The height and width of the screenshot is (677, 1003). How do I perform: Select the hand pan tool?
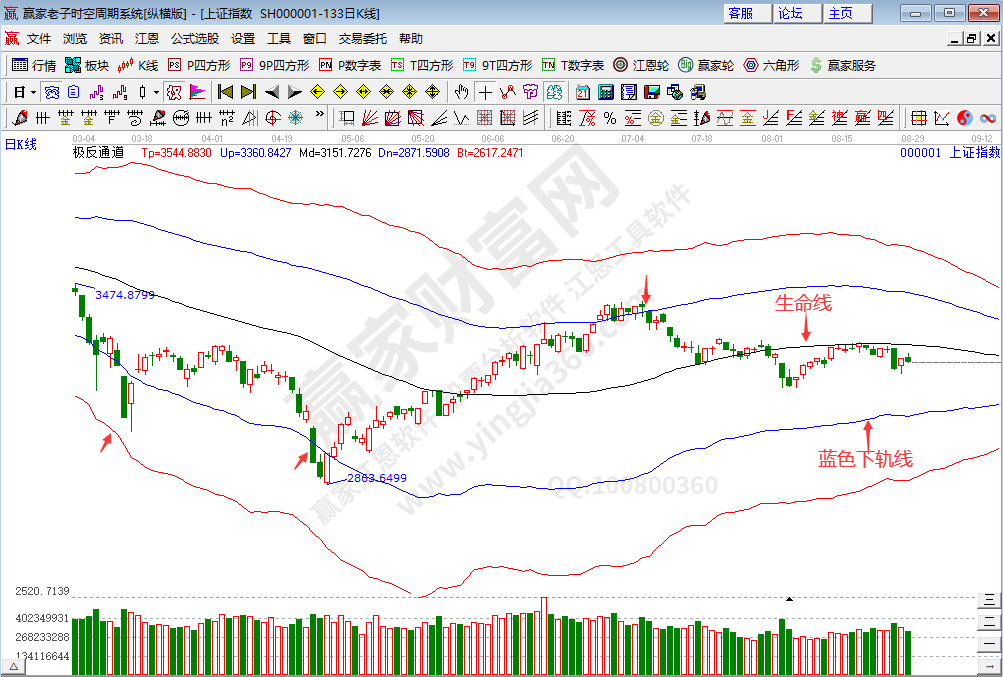click(461, 92)
